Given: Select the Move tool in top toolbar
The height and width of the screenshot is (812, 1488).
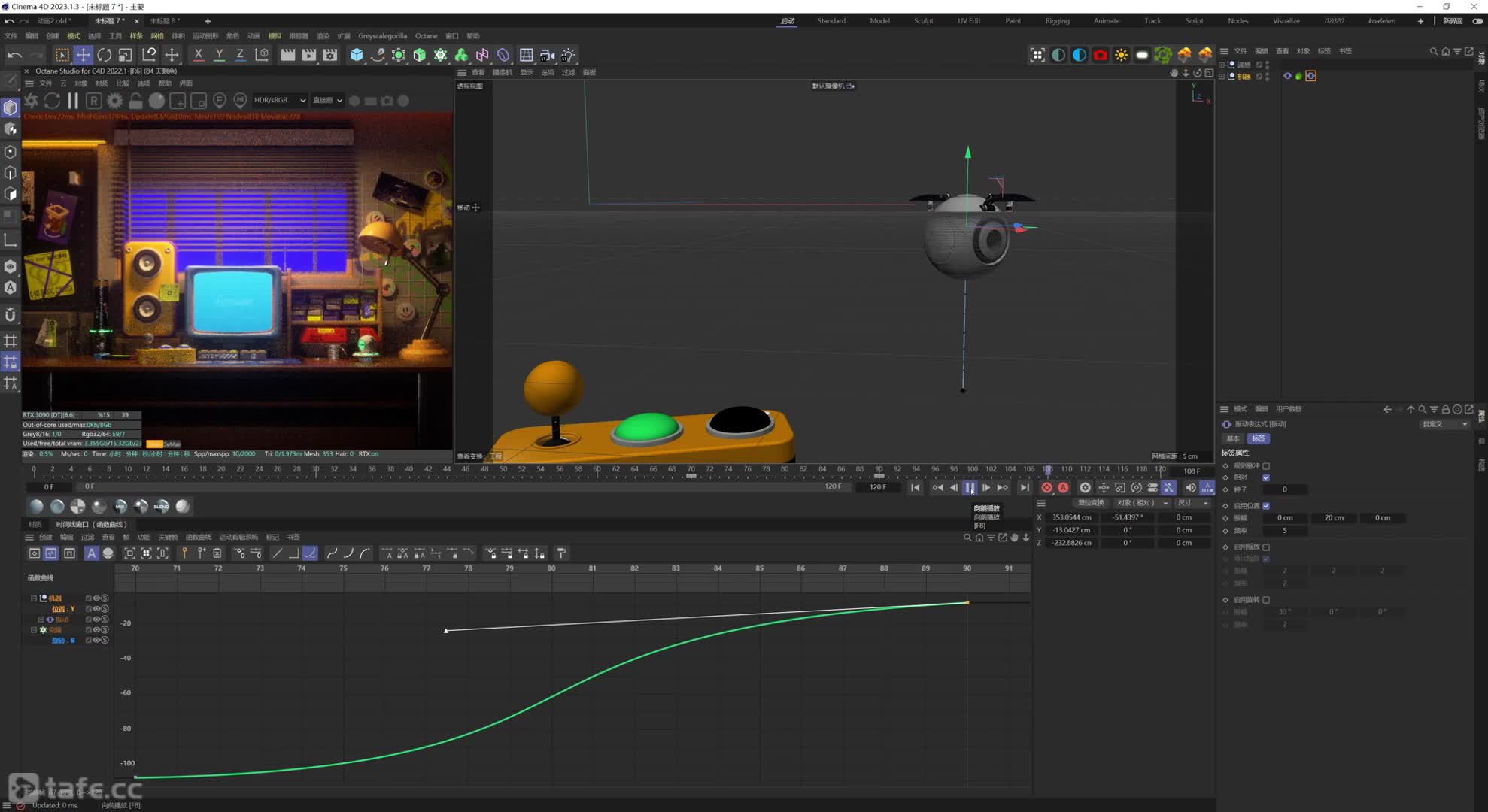Looking at the screenshot, I should tap(83, 55).
